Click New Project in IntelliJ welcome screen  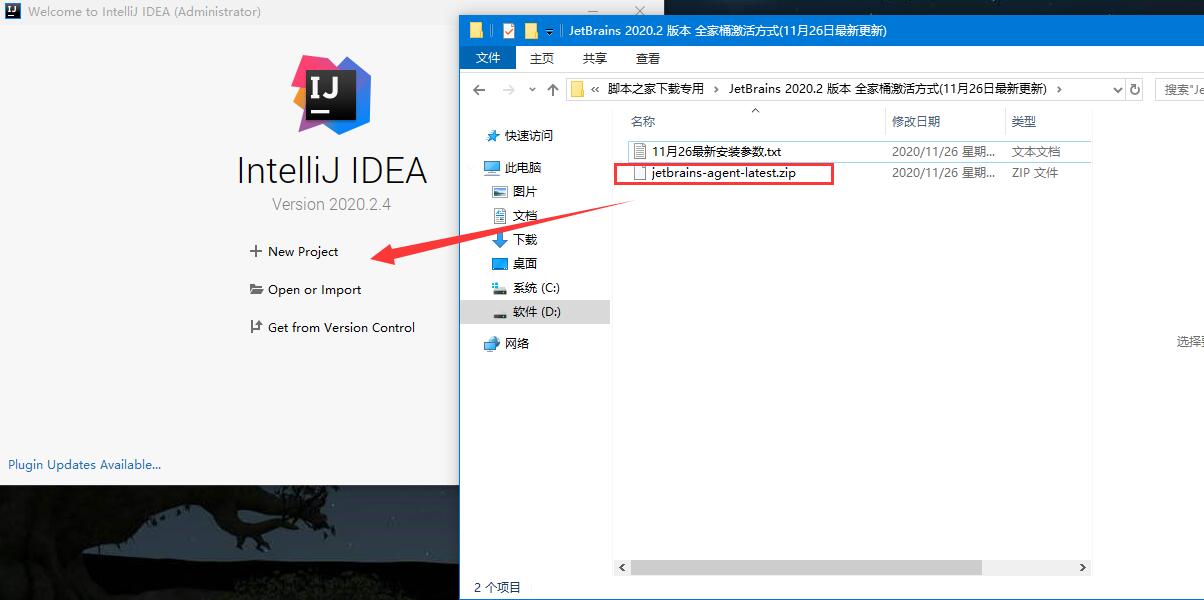[x=303, y=251]
